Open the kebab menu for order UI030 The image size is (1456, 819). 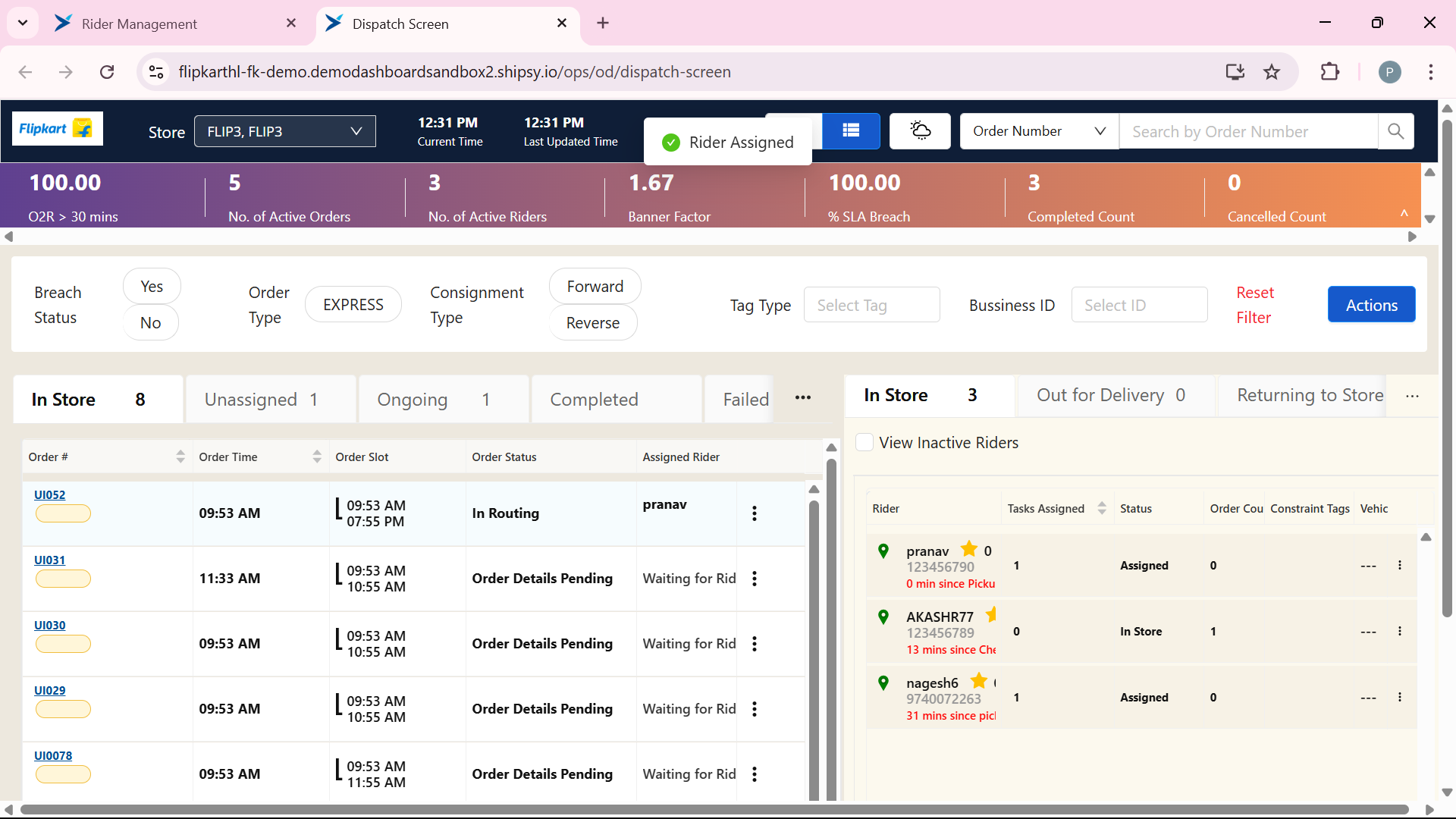pos(755,644)
